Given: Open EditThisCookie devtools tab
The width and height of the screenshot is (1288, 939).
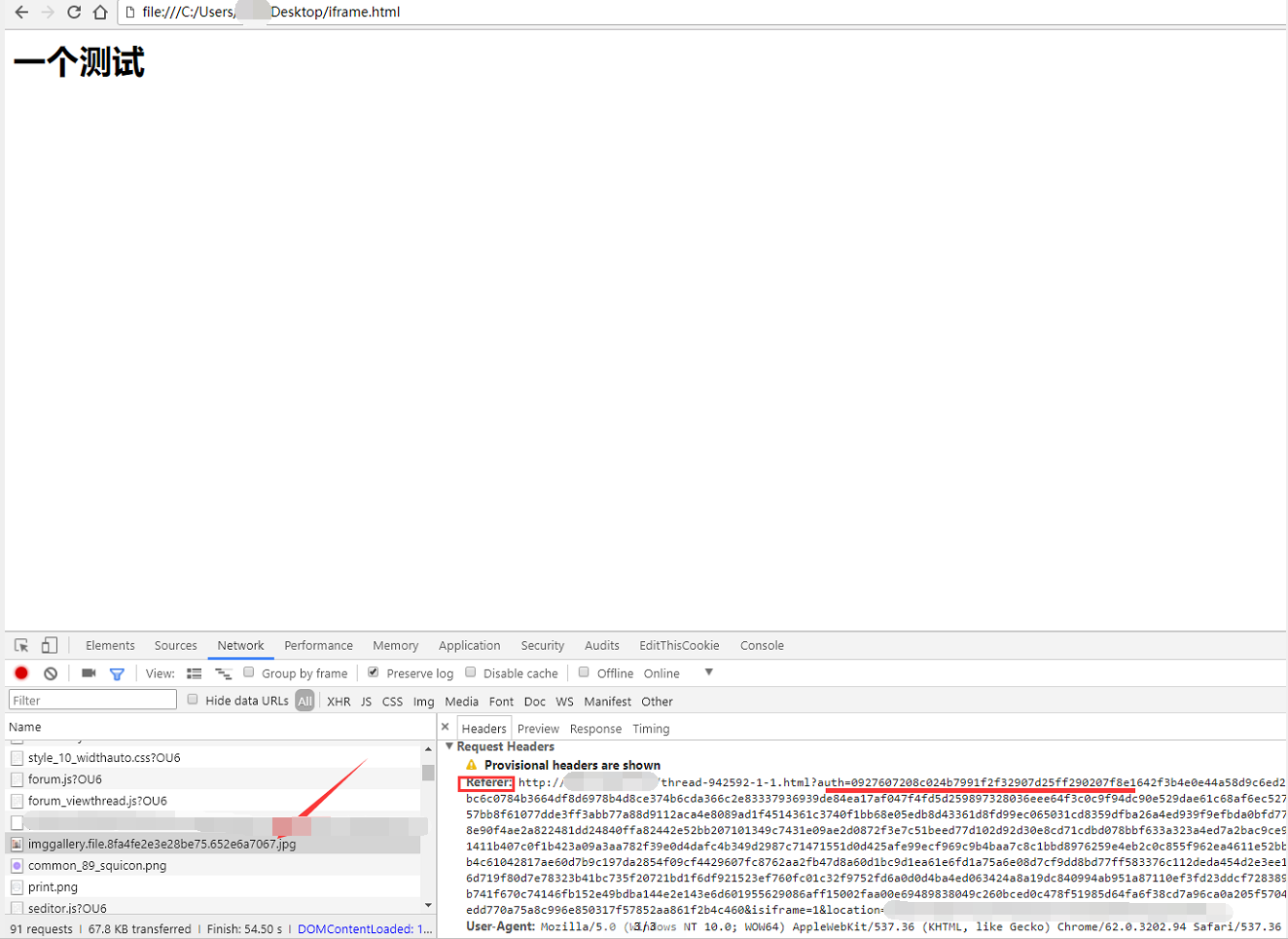Looking at the screenshot, I should click(679, 645).
